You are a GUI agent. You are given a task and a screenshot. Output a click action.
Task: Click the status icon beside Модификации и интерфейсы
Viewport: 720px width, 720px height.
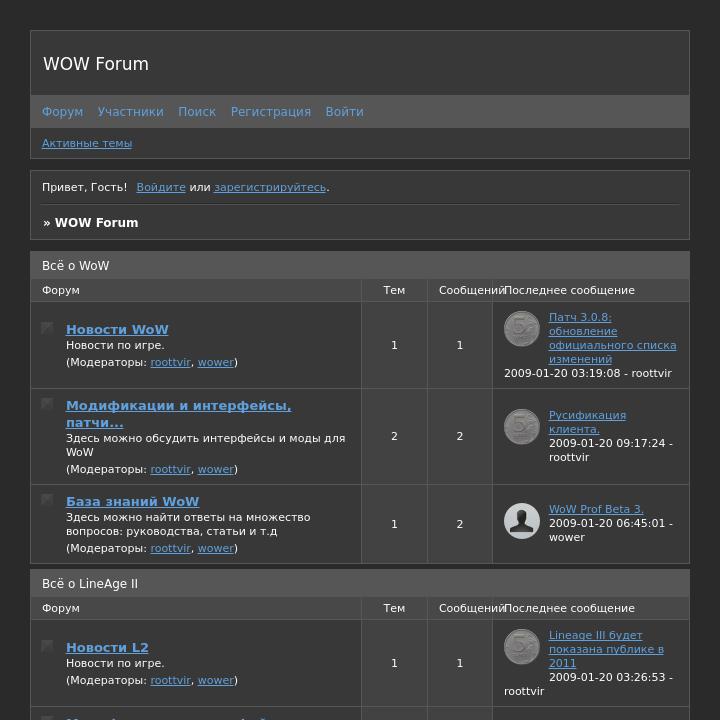[x=47, y=404]
